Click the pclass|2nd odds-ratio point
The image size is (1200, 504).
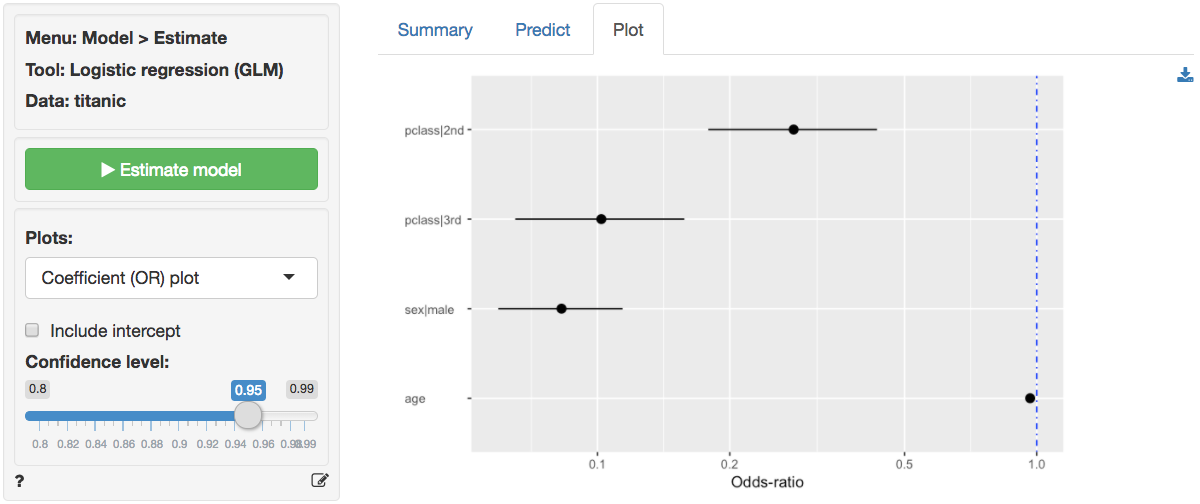point(793,129)
